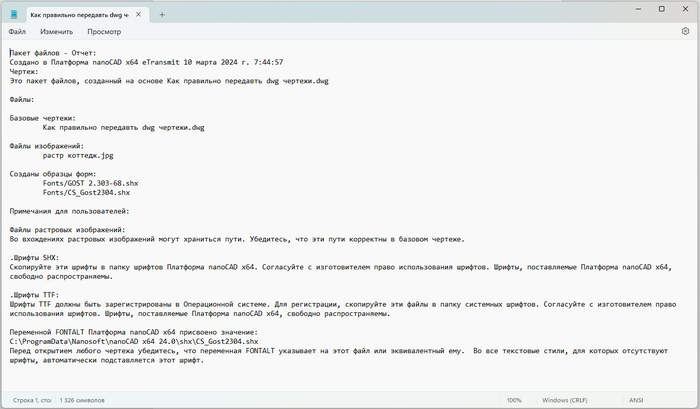This screenshot has width=700, height=409.
Task: Minimize the Notepad window
Action: click(x=638, y=9)
